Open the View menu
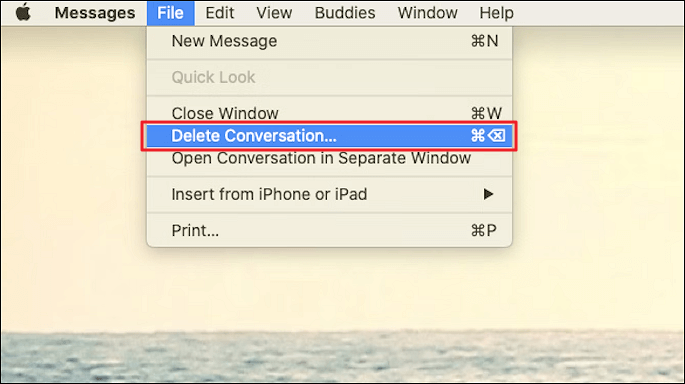Viewport: 685px width, 384px height. [274, 13]
